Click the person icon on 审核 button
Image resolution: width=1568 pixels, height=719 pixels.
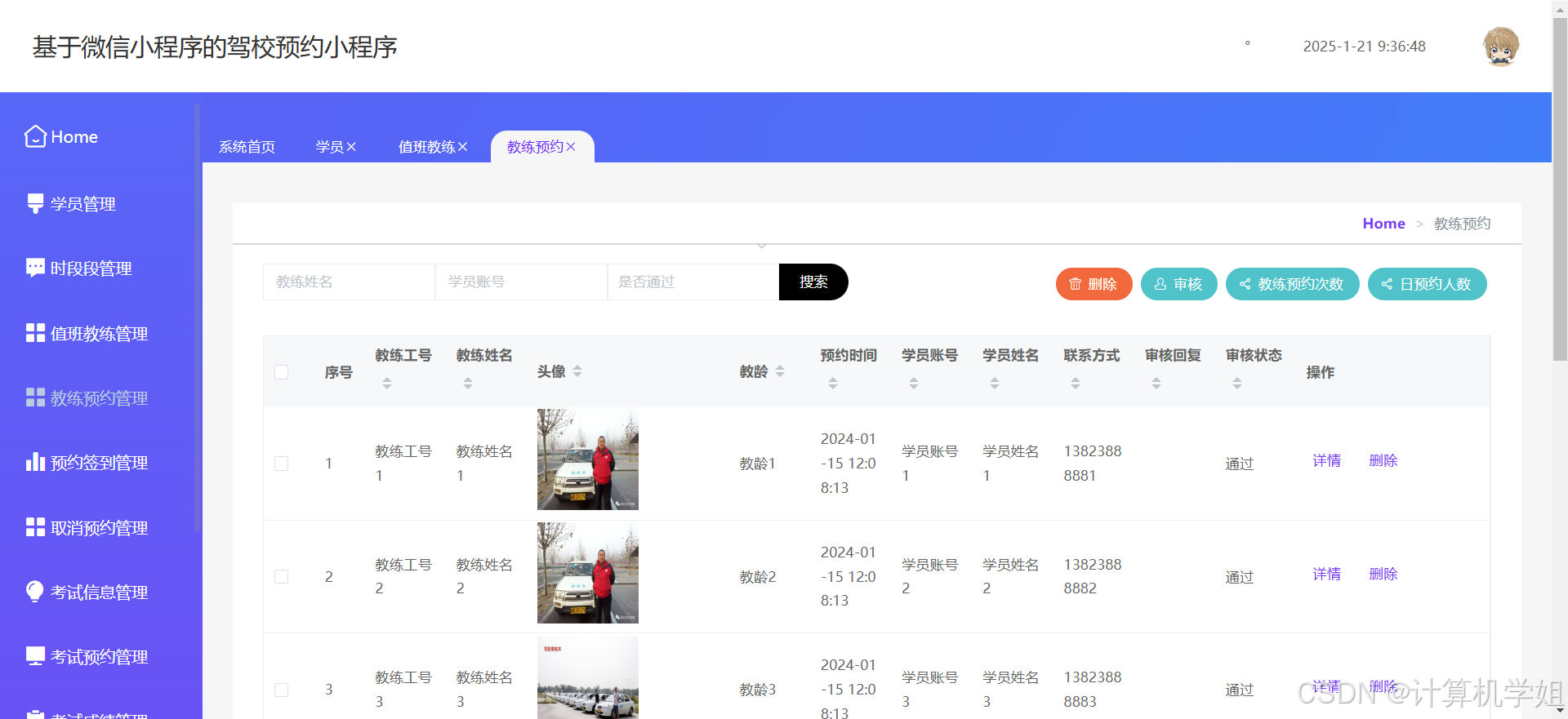tap(1160, 284)
